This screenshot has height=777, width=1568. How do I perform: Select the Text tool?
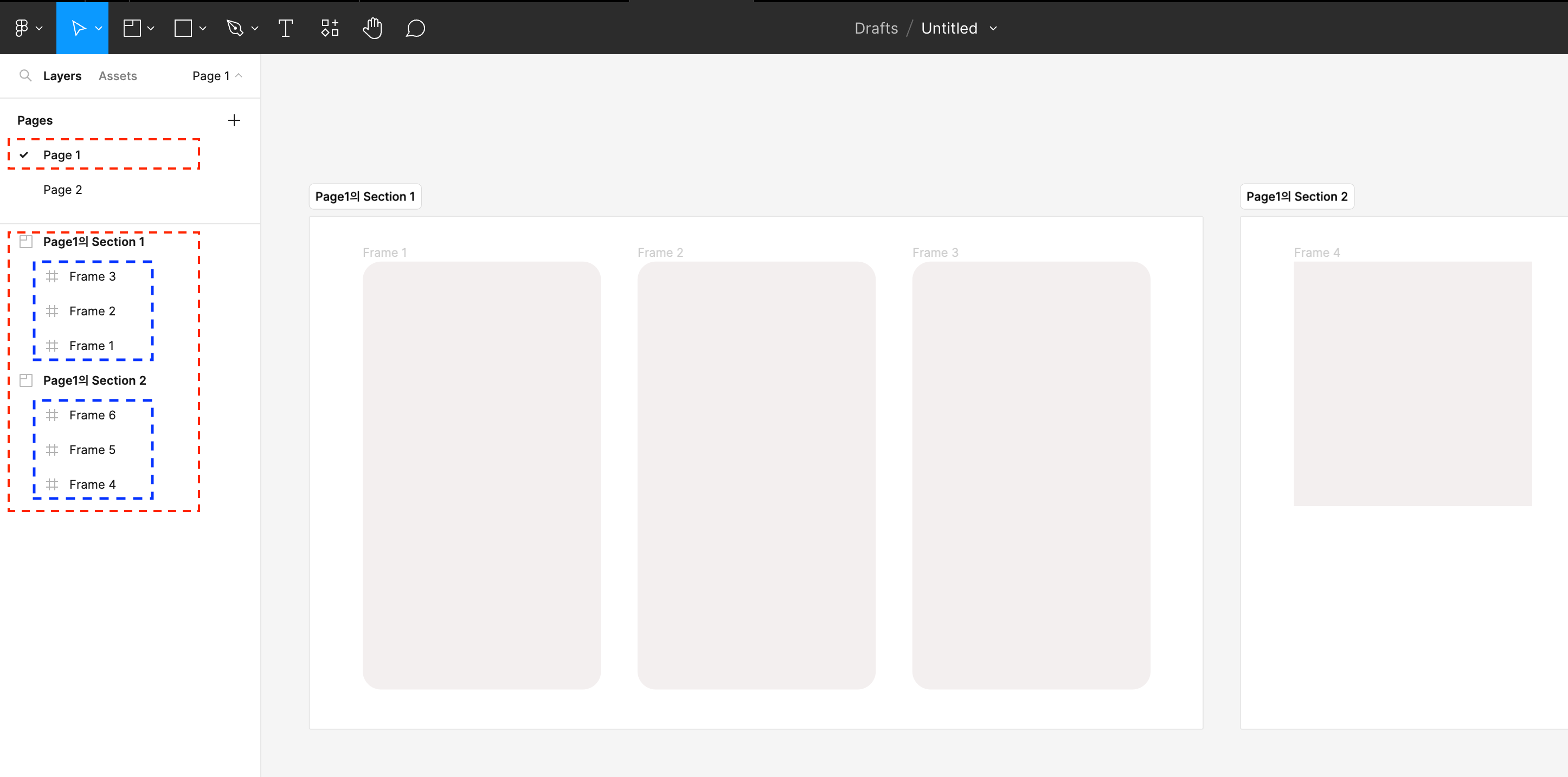pos(286,28)
